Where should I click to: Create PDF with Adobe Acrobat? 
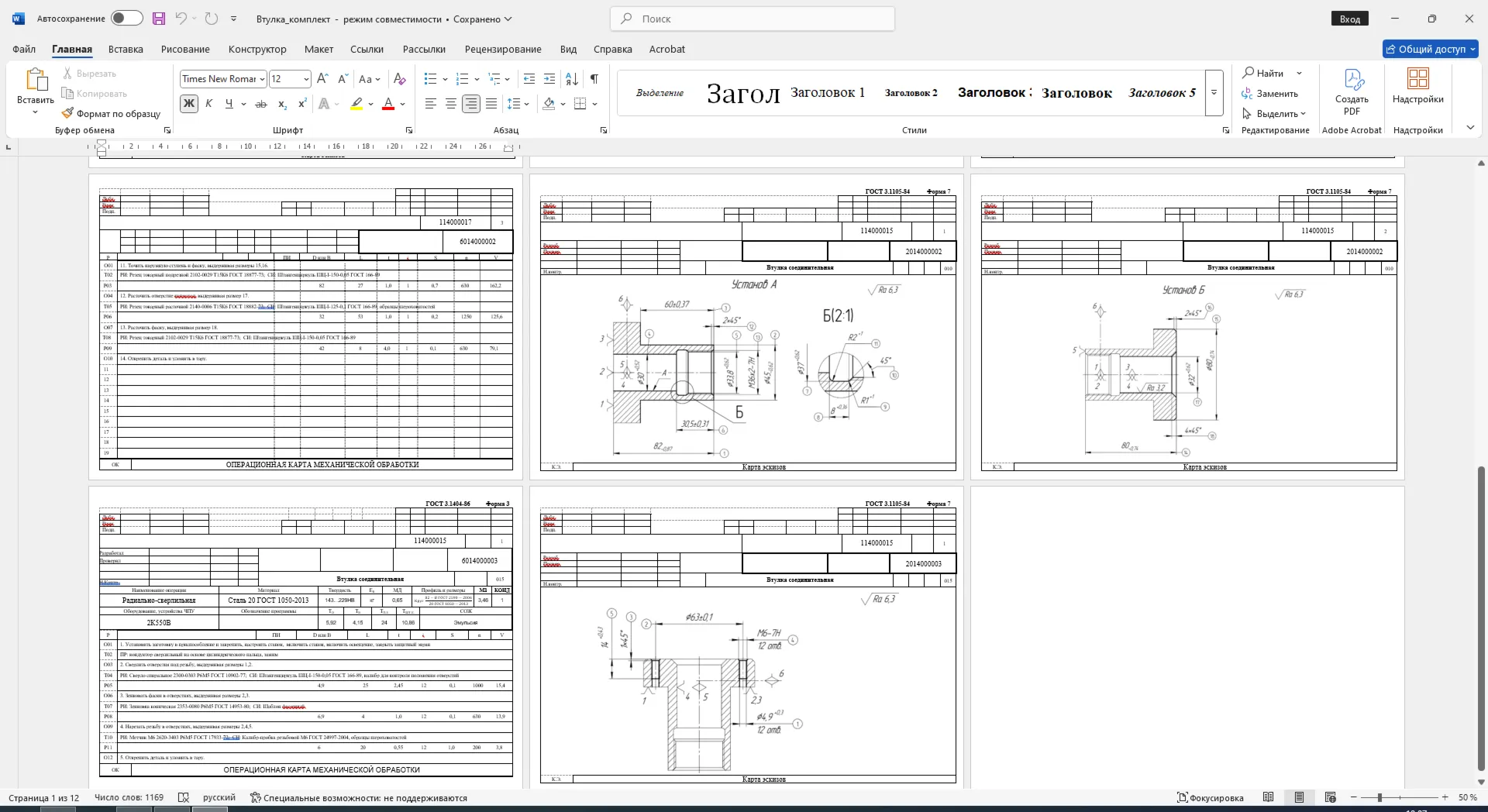click(x=1352, y=91)
